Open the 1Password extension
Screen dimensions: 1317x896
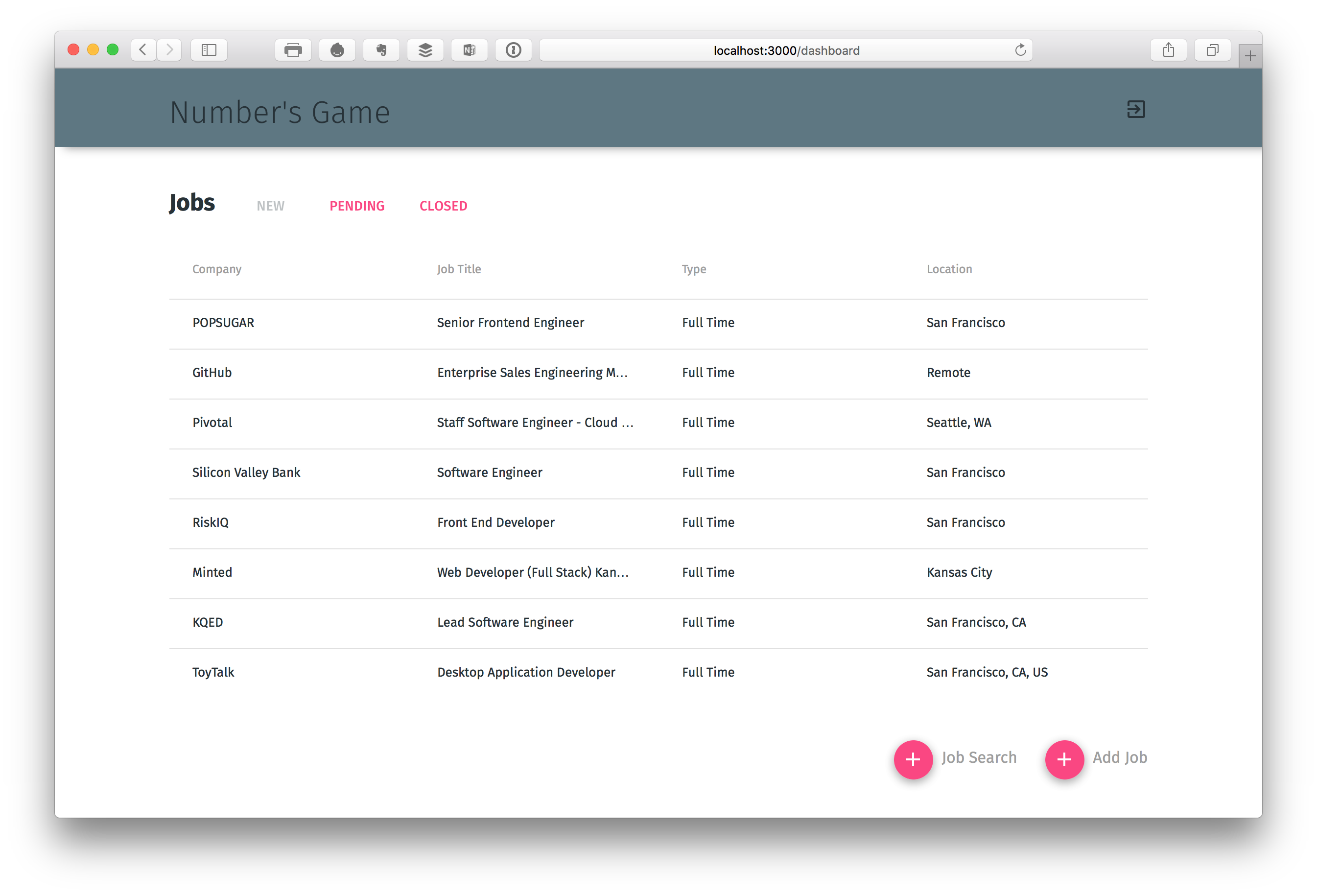[514, 50]
